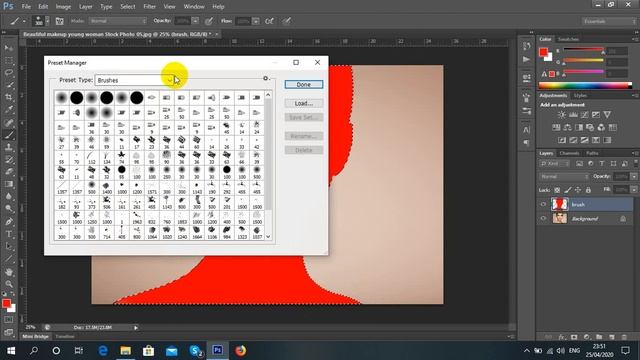Select the Brush tool in left toolbar
The width and height of the screenshot is (640, 360).
(x=9, y=135)
